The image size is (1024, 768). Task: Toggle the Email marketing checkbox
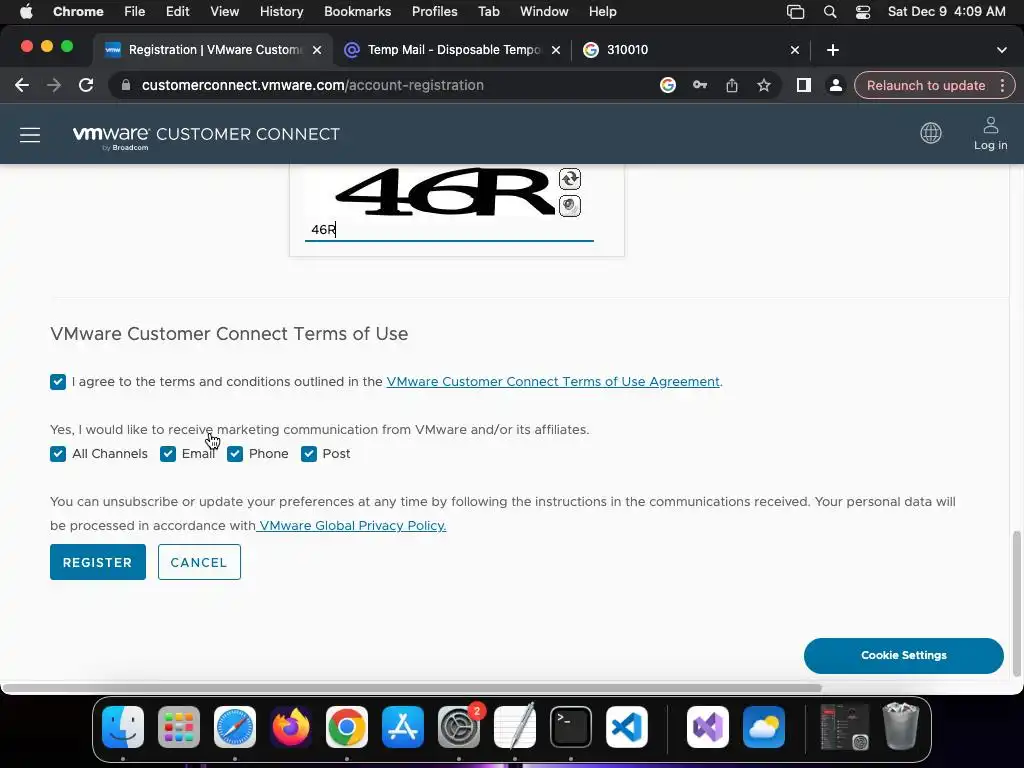point(168,454)
